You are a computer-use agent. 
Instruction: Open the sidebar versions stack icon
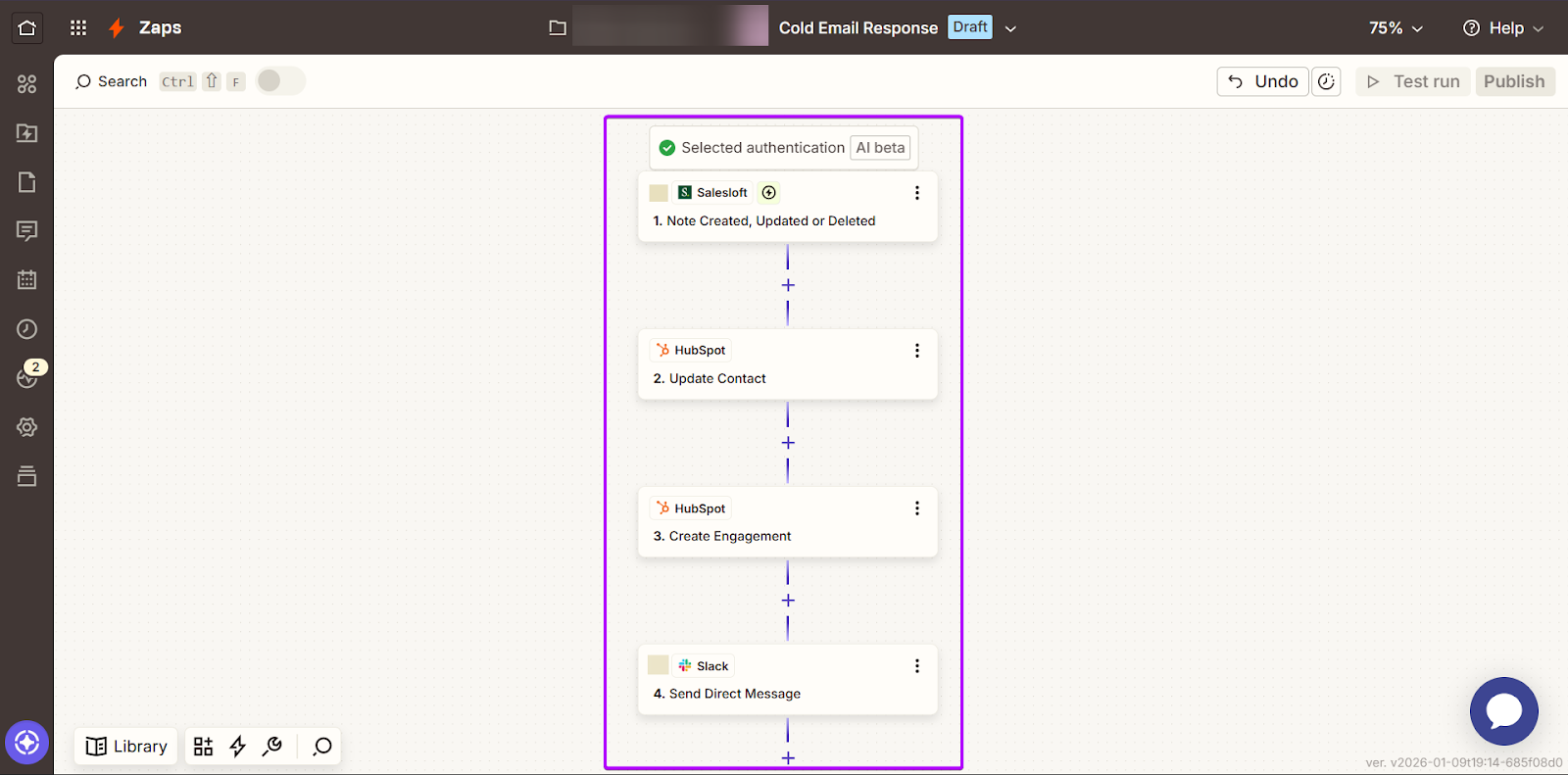[x=27, y=476]
